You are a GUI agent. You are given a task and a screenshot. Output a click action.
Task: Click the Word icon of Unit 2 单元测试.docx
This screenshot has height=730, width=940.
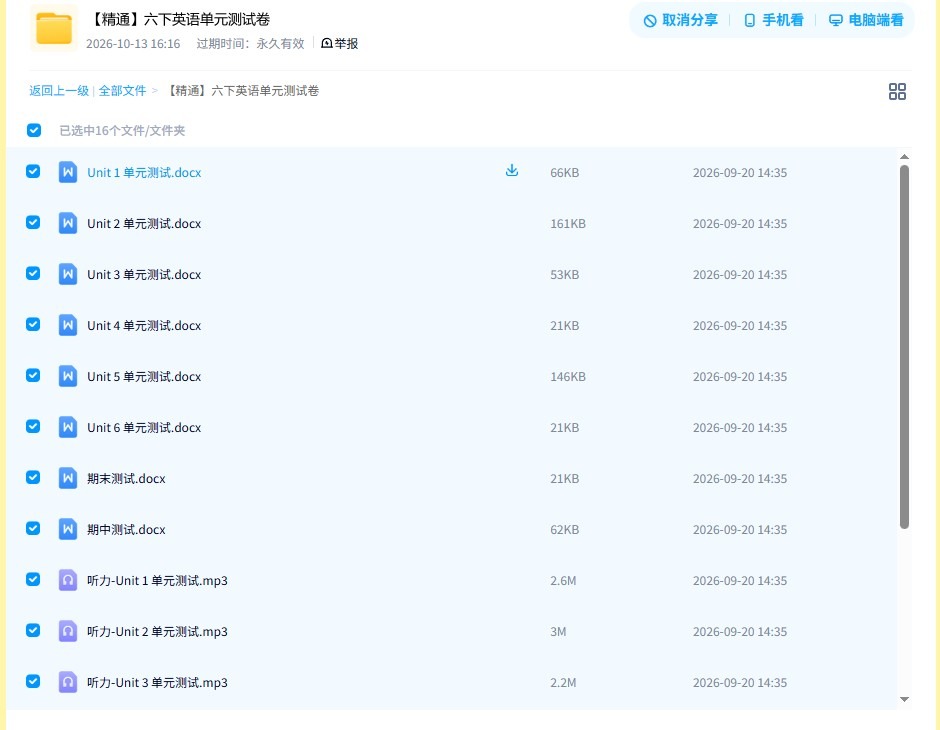tap(68, 223)
